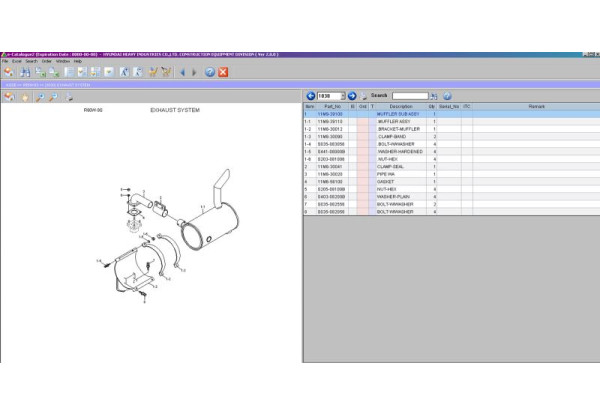This screenshot has width=600, height=415.
Task: Select the MUFFLER SUB ASSY row
Action: tap(400, 114)
